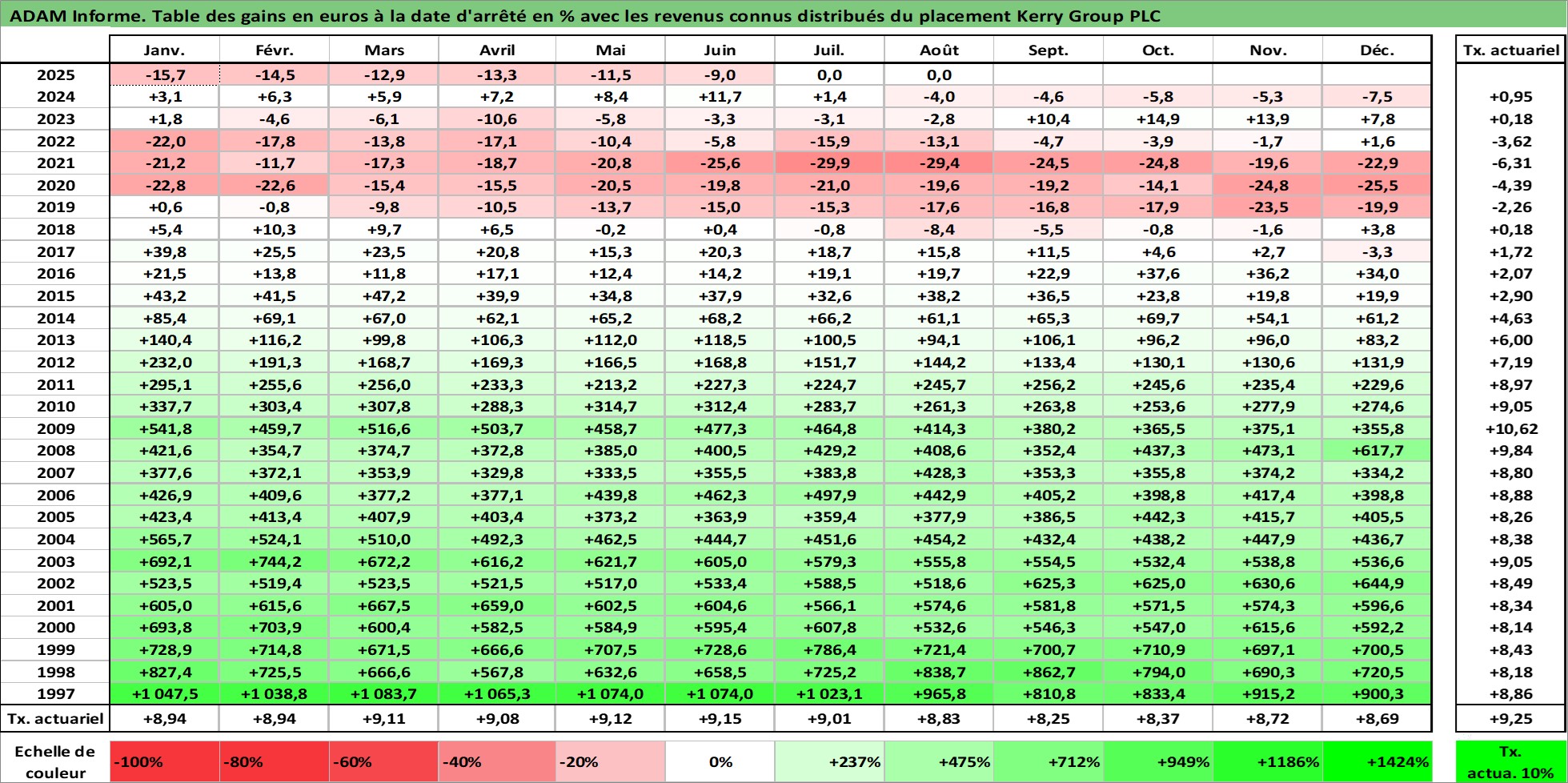Click the +11,7 cell for June 2024
Image resolution: width=1568 pixels, height=783 pixels.
point(720,96)
